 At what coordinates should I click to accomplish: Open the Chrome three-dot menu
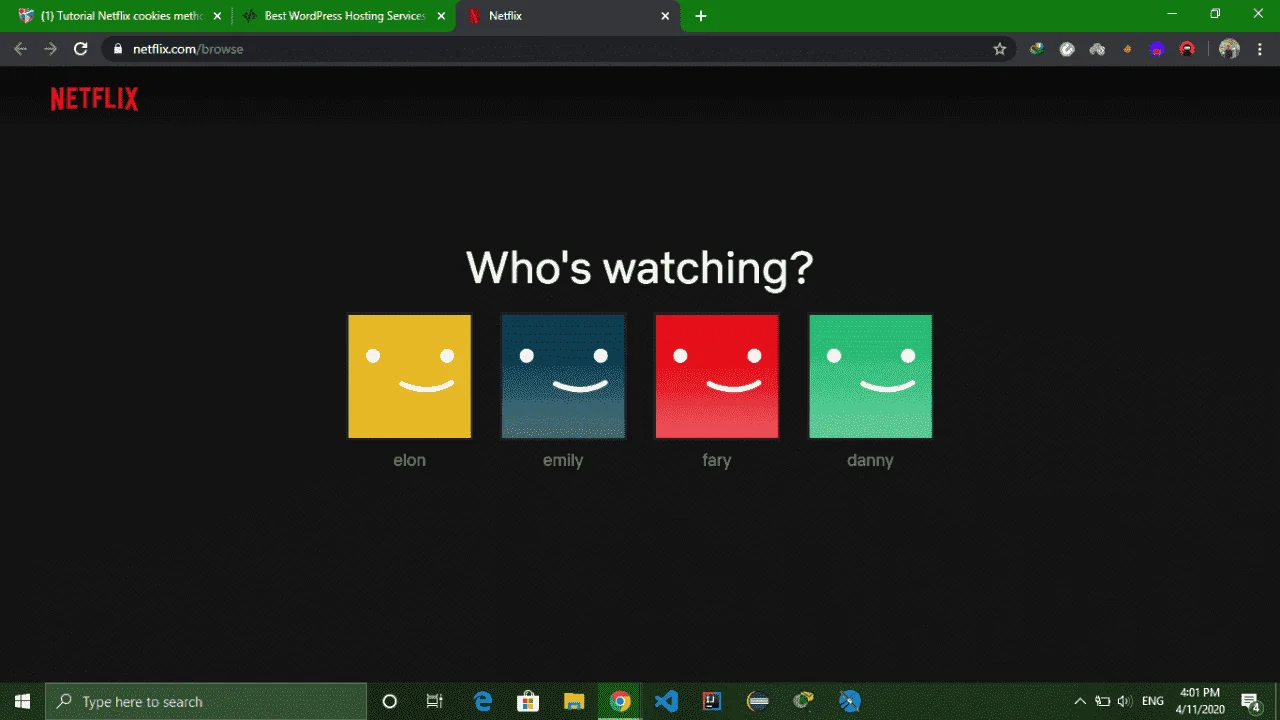[1260, 49]
